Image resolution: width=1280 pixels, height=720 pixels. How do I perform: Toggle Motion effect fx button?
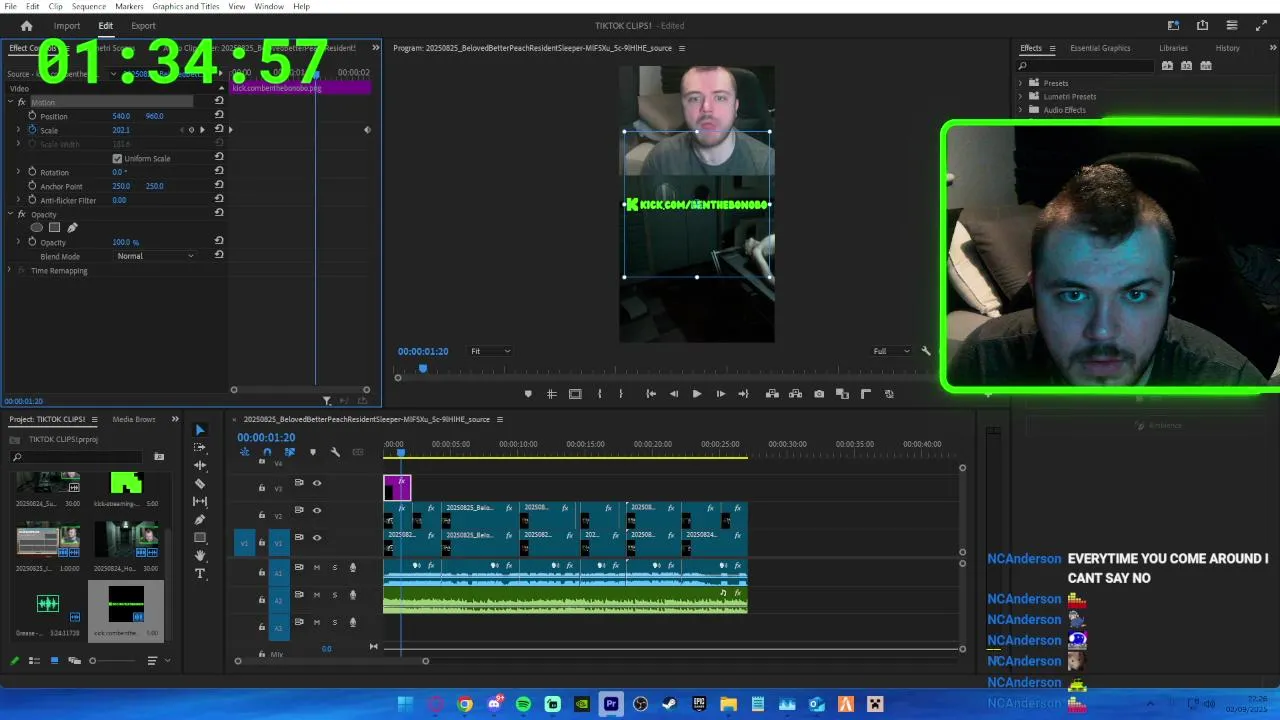point(21,102)
